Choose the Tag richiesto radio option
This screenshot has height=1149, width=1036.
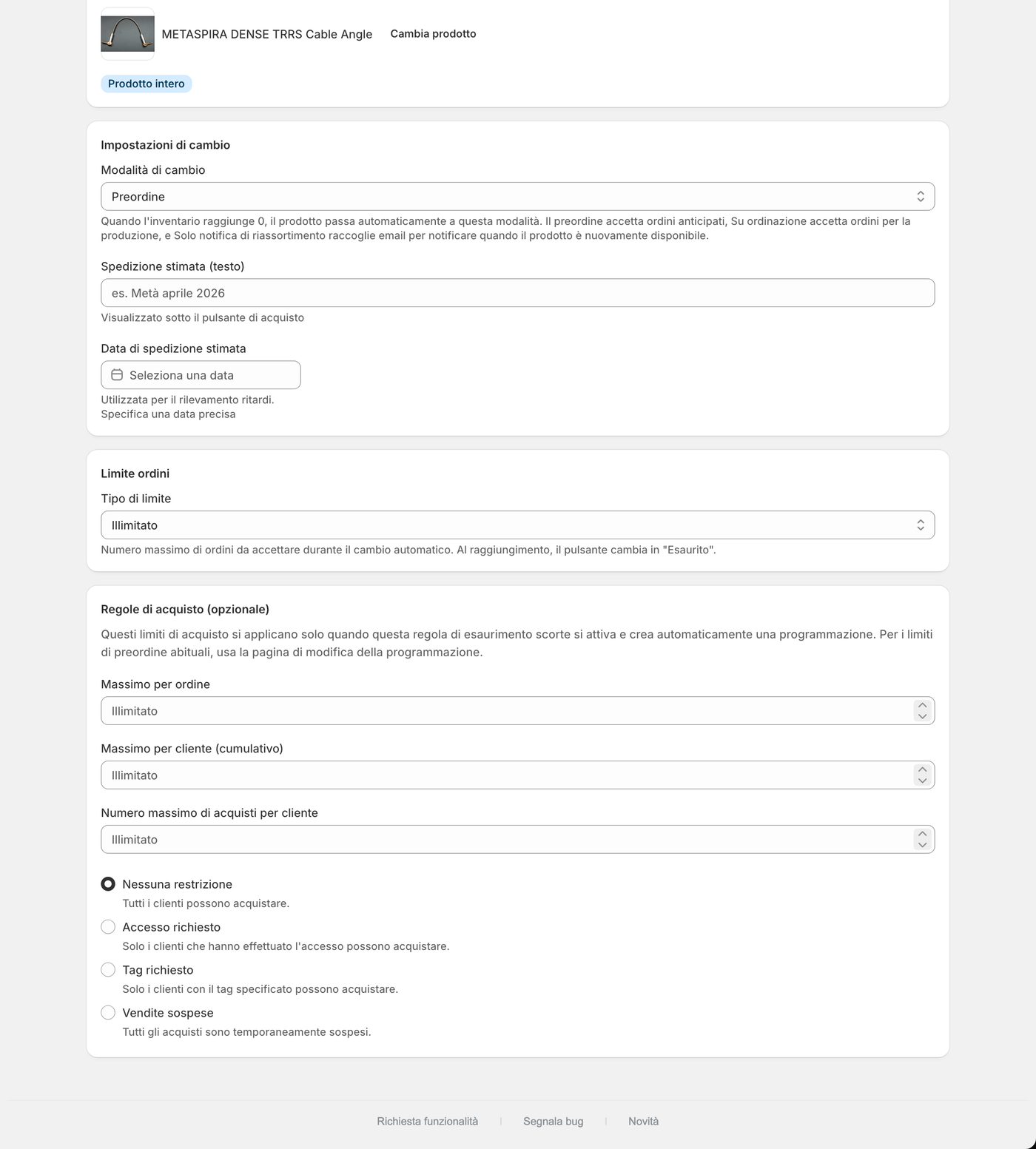(x=108, y=970)
